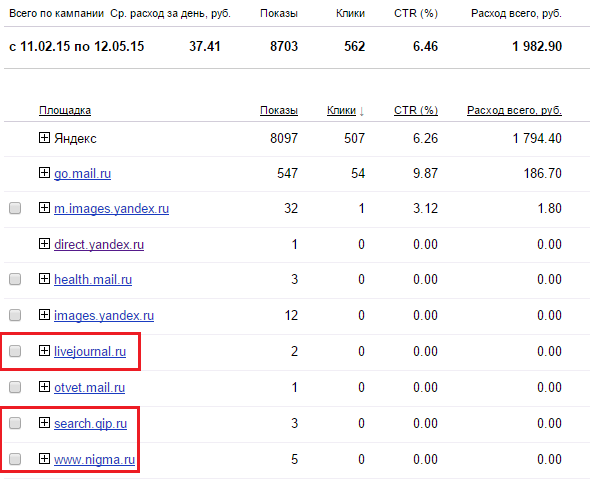Click Яндекс clicks value 507
The image size is (590, 480).
point(354,138)
